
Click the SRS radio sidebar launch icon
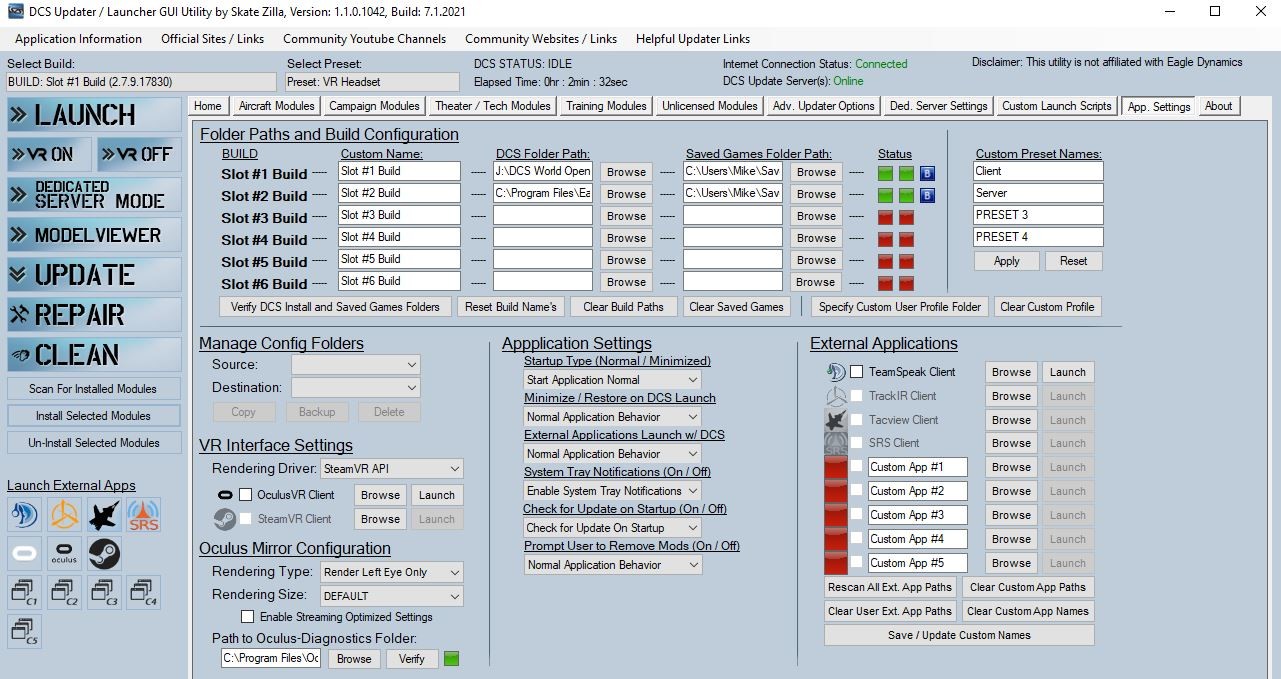[x=144, y=515]
